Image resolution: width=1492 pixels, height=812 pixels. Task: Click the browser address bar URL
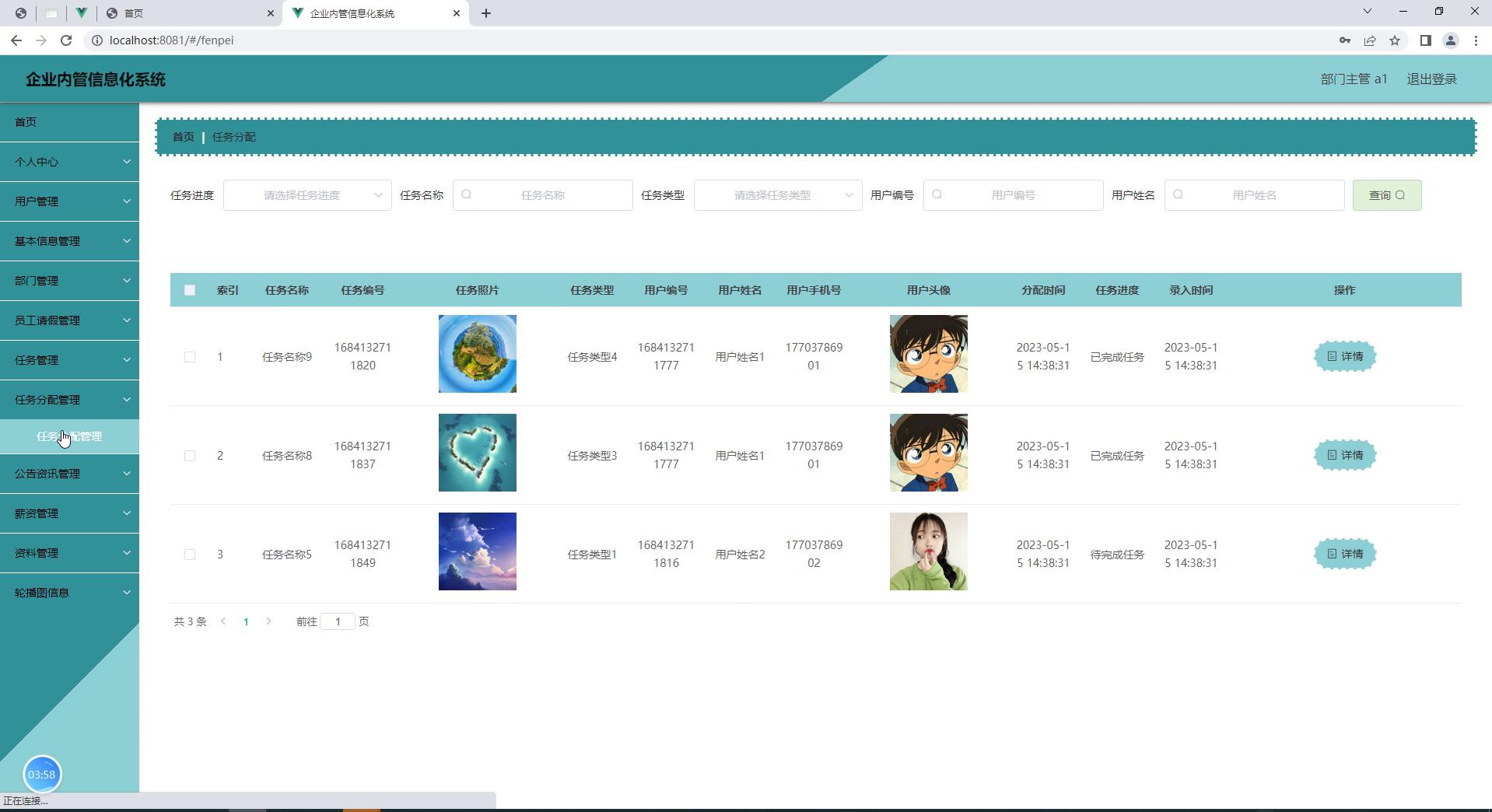[171, 40]
